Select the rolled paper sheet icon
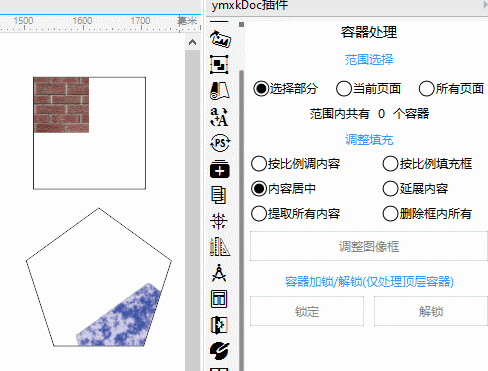 click(220, 91)
